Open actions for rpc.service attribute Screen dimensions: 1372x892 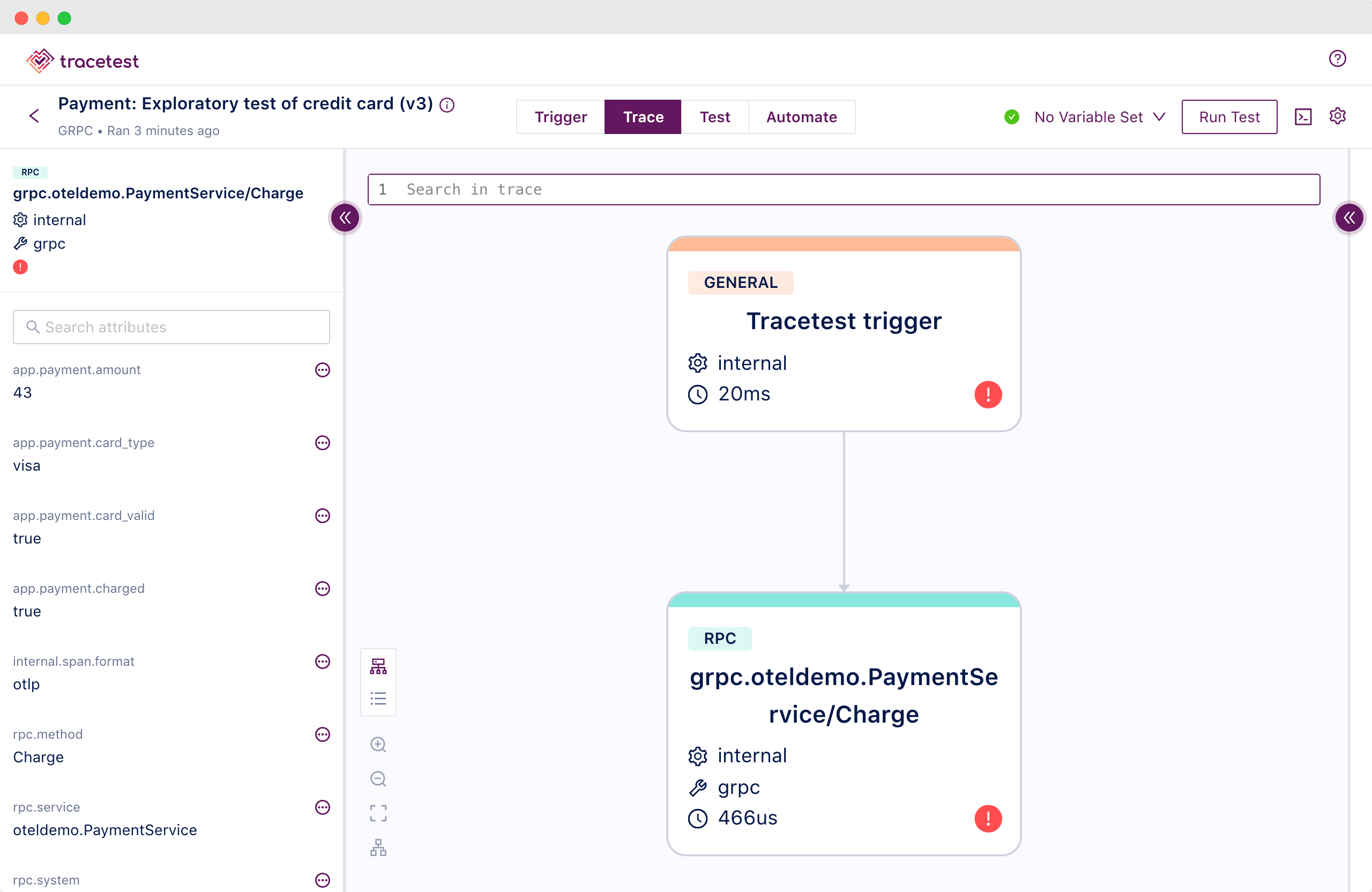click(322, 807)
